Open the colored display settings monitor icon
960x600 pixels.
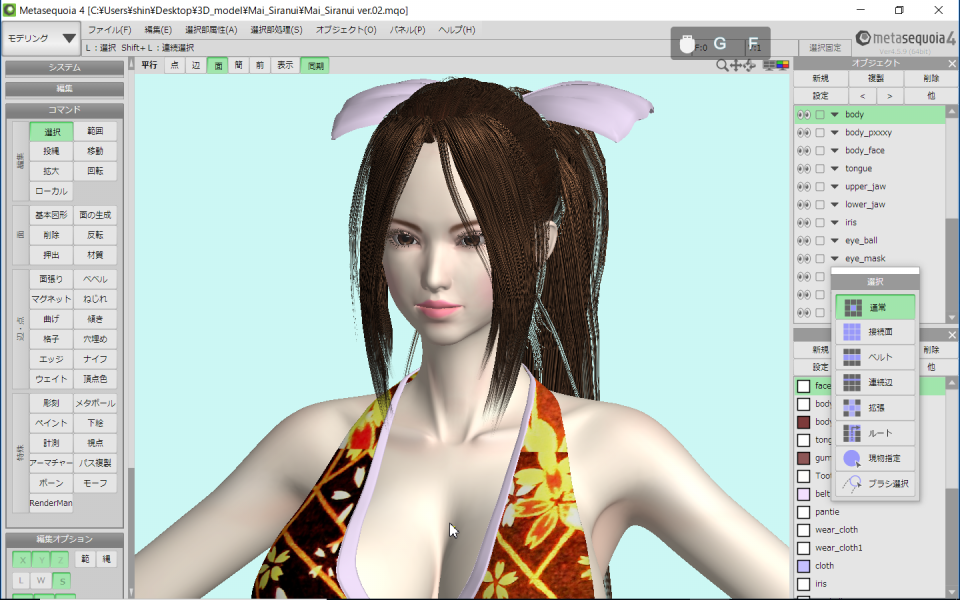[782, 65]
